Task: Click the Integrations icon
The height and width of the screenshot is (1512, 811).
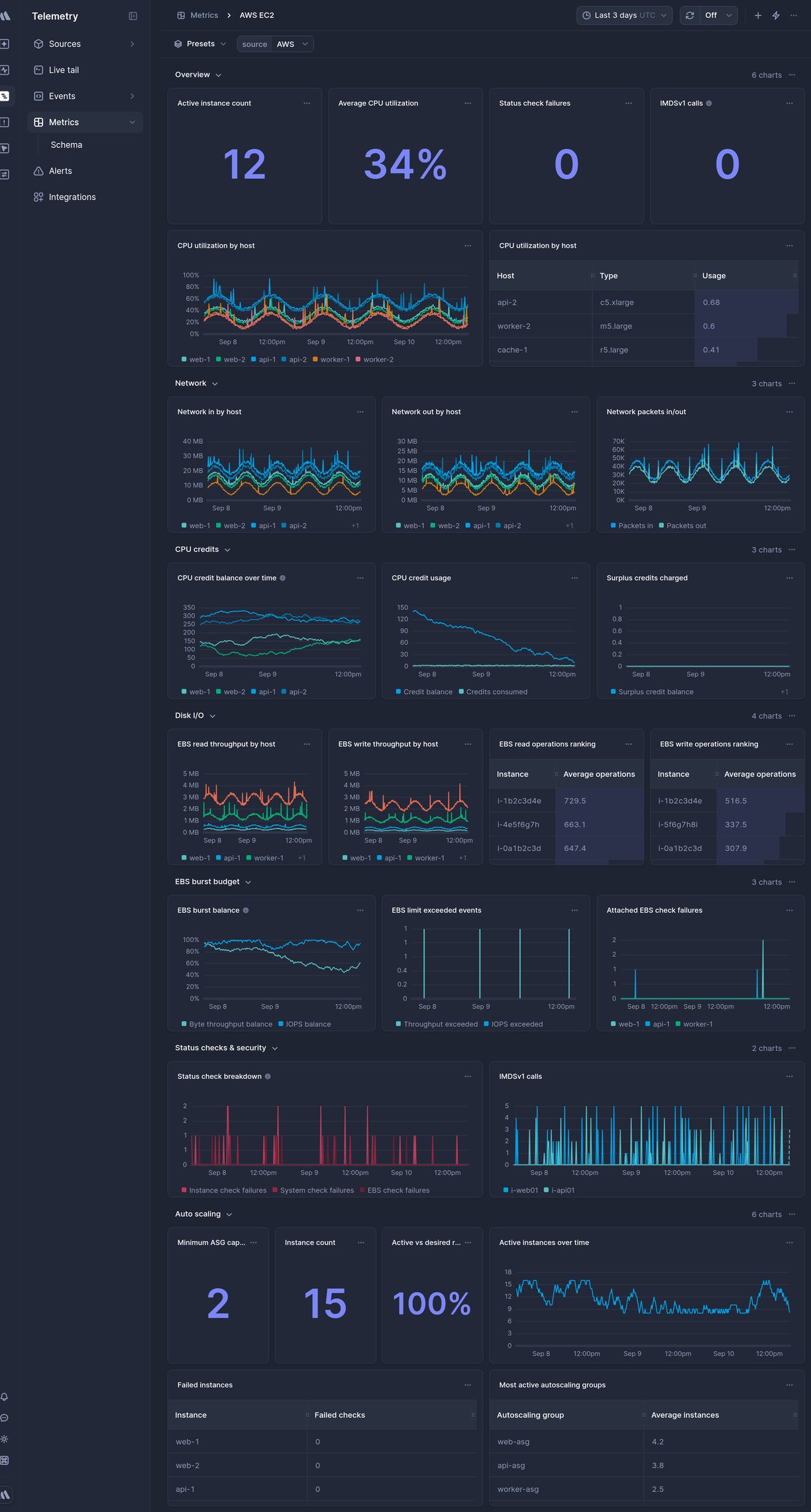Action: coord(38,197)
